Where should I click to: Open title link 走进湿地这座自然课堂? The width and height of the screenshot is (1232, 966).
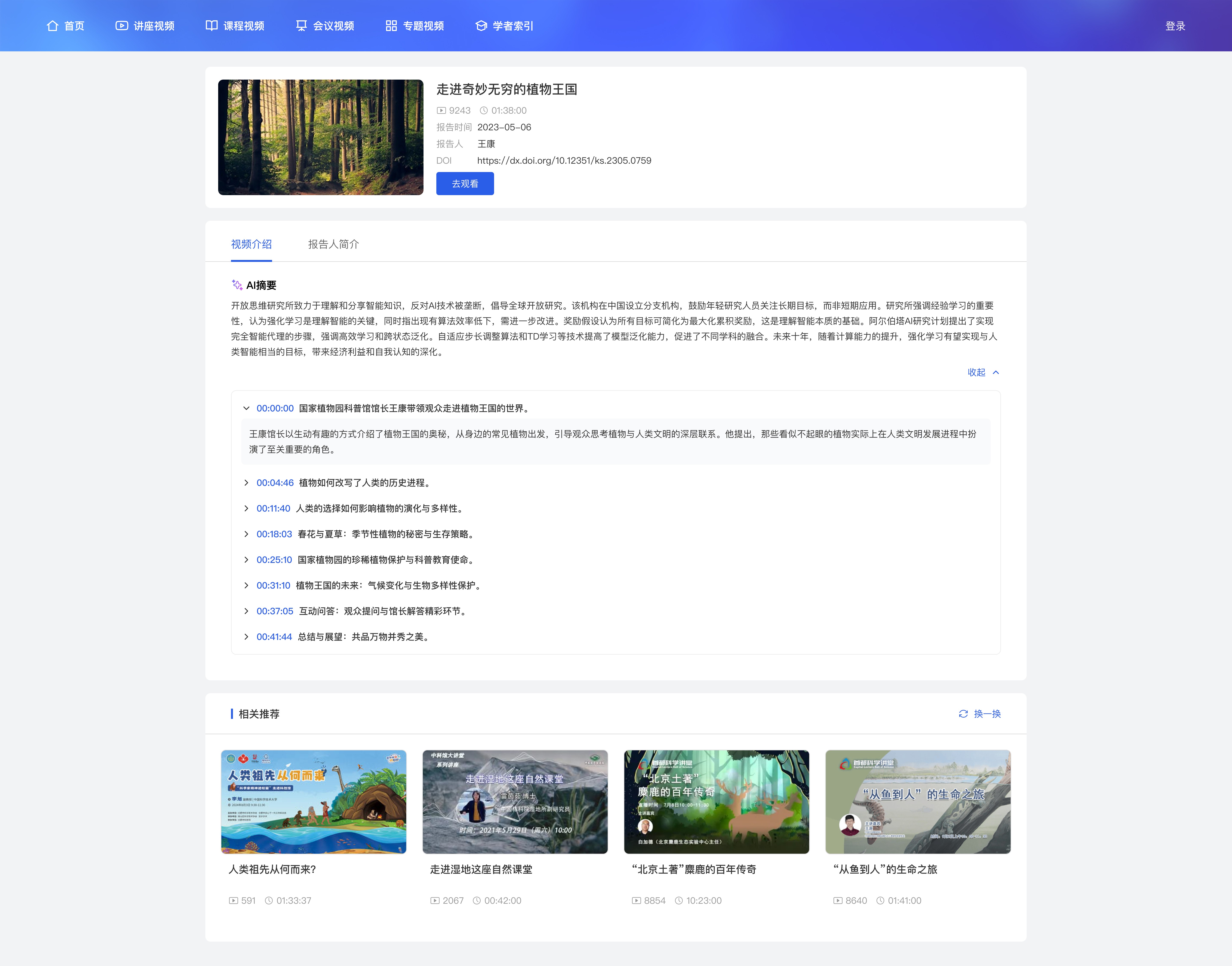pos(481,869)
